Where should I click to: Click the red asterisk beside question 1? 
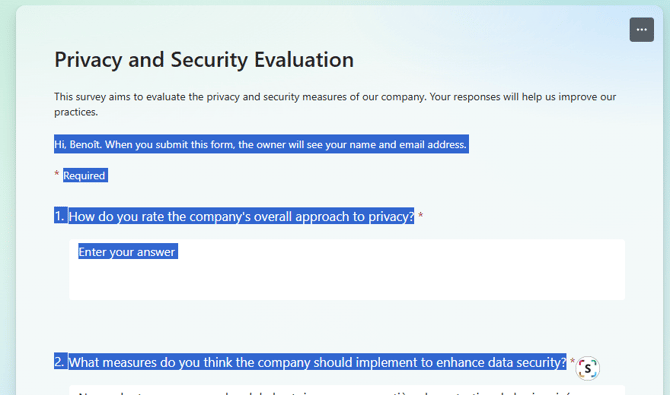[420, 215]
